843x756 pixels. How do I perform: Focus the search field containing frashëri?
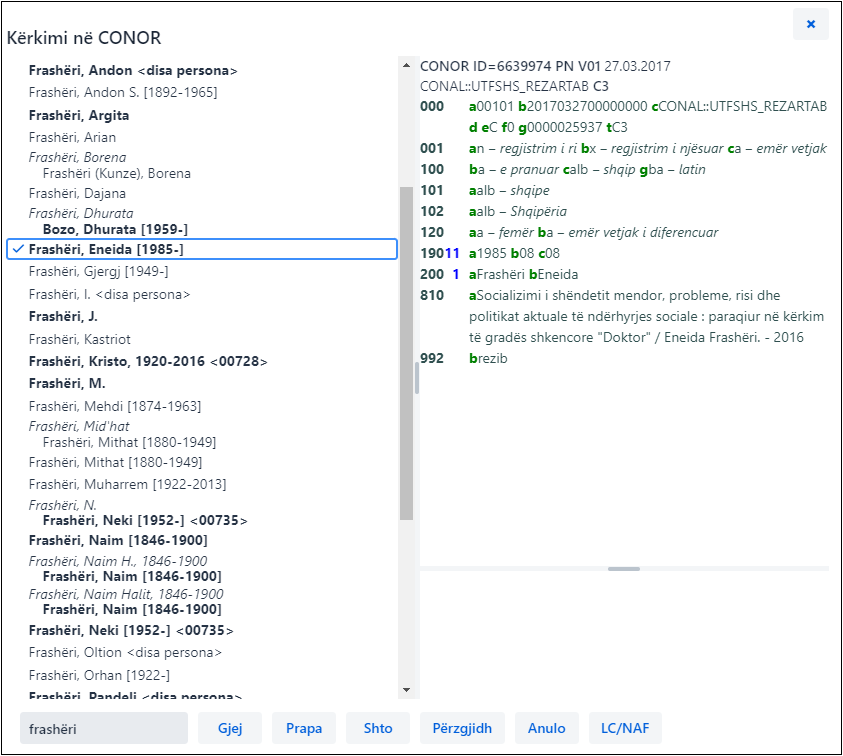coord(104,729)
